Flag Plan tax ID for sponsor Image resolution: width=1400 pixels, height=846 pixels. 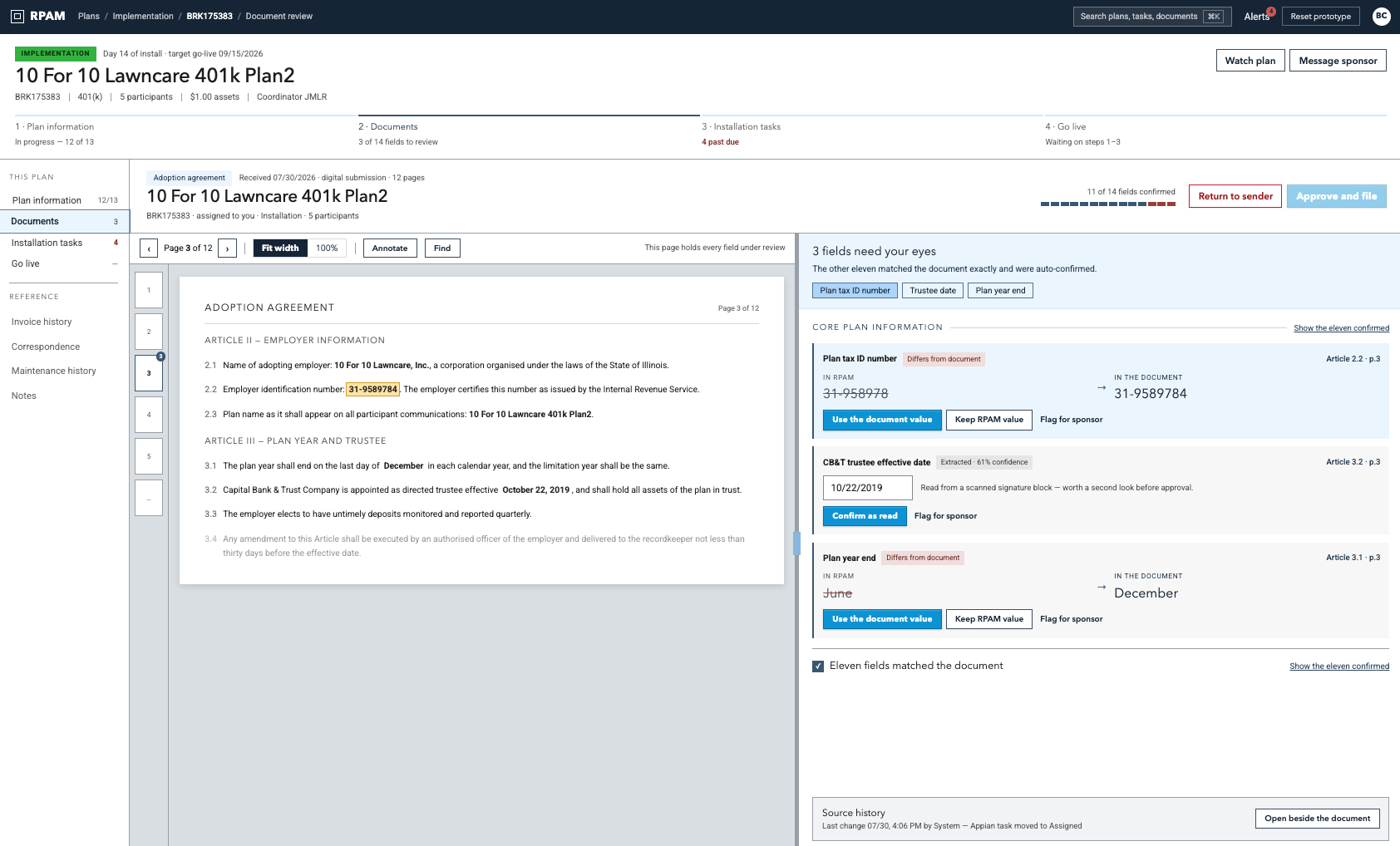(1071, 420)
